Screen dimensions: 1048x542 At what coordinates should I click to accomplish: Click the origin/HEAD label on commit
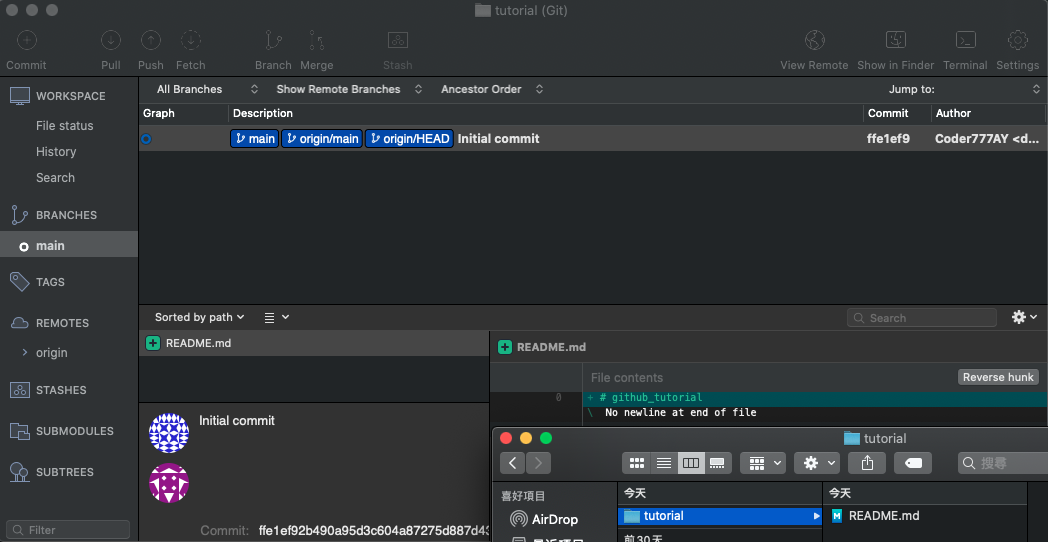tap(409, 139)
